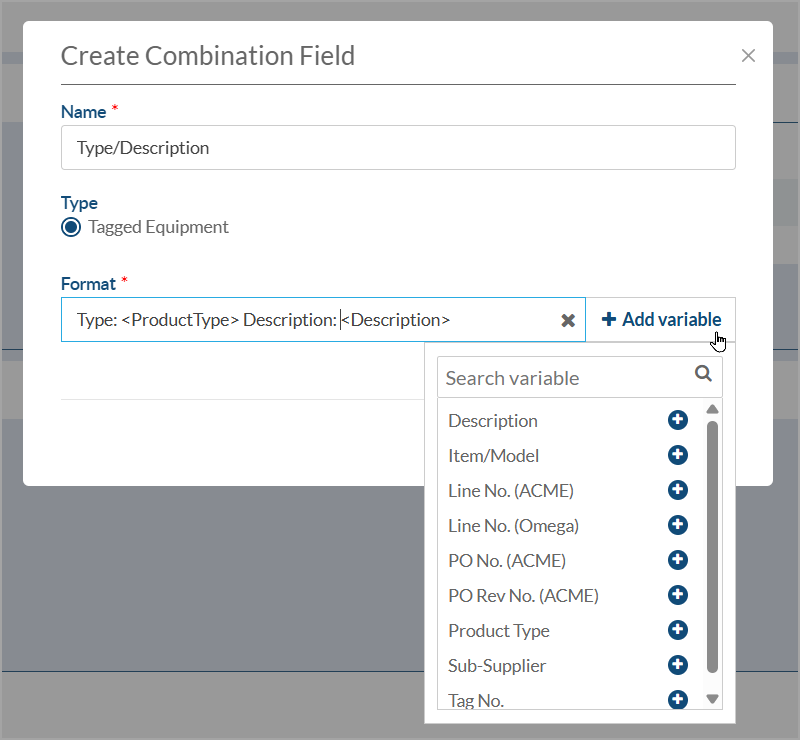This screenshot has height=740, width=800.
Task: Click the plus icon next to Tag No.
Action: click(x=677, y=699)
